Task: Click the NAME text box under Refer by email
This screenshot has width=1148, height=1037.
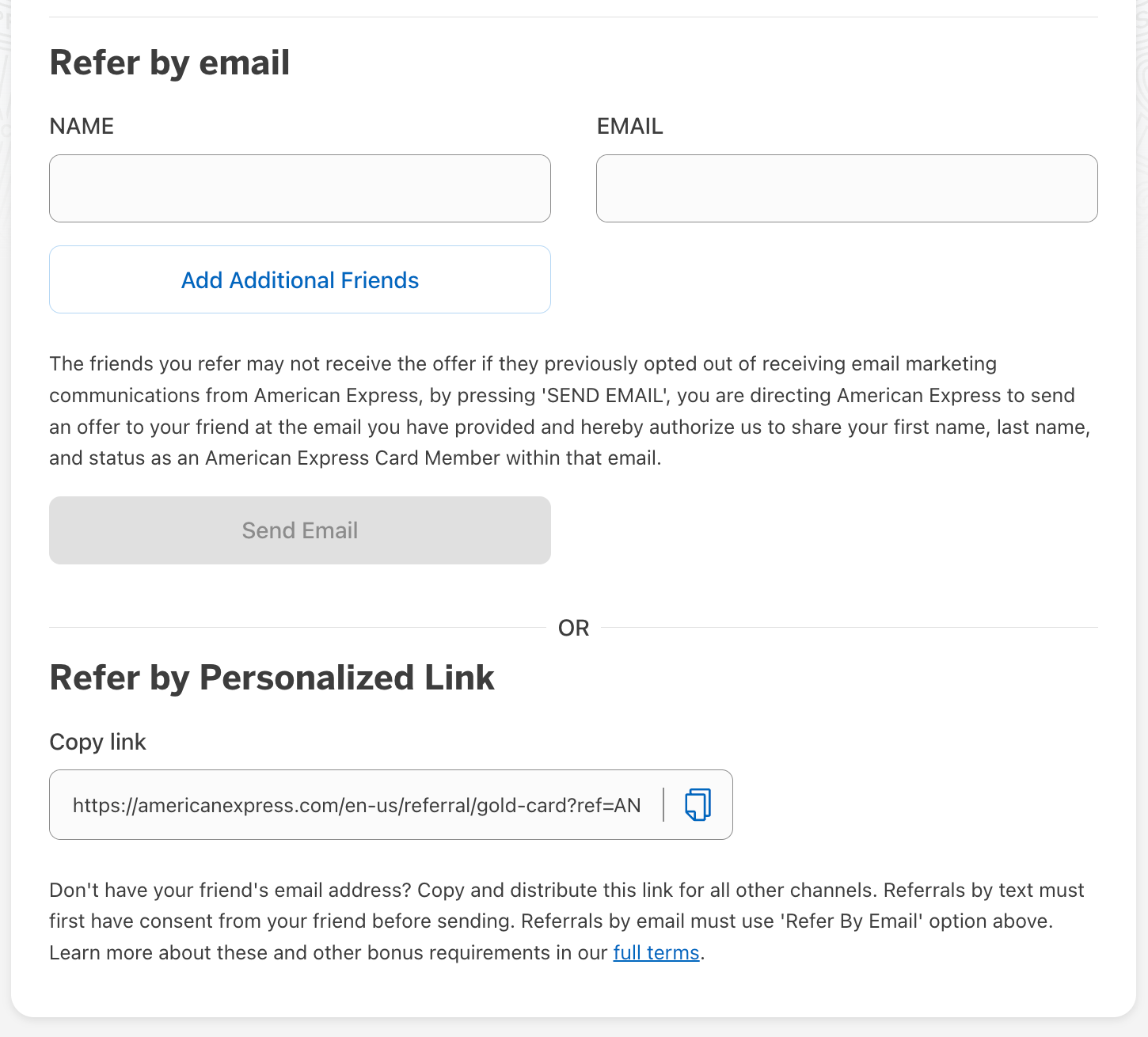Action: pyautogui.click(x=299, y=188)
